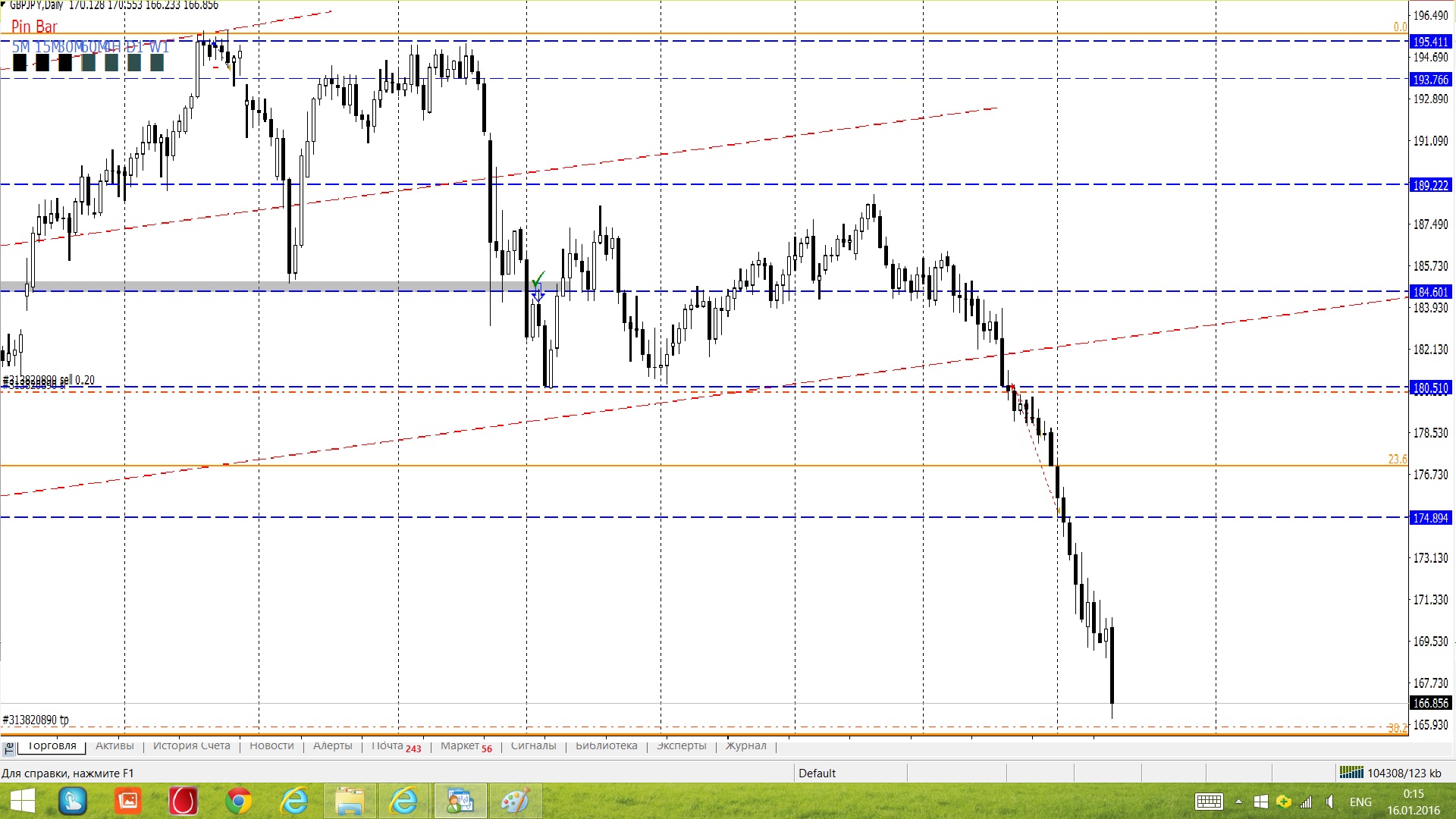Open the Opera browser in the taskbar
This screenshot has height=819, width=1456.
pos(184,801)
